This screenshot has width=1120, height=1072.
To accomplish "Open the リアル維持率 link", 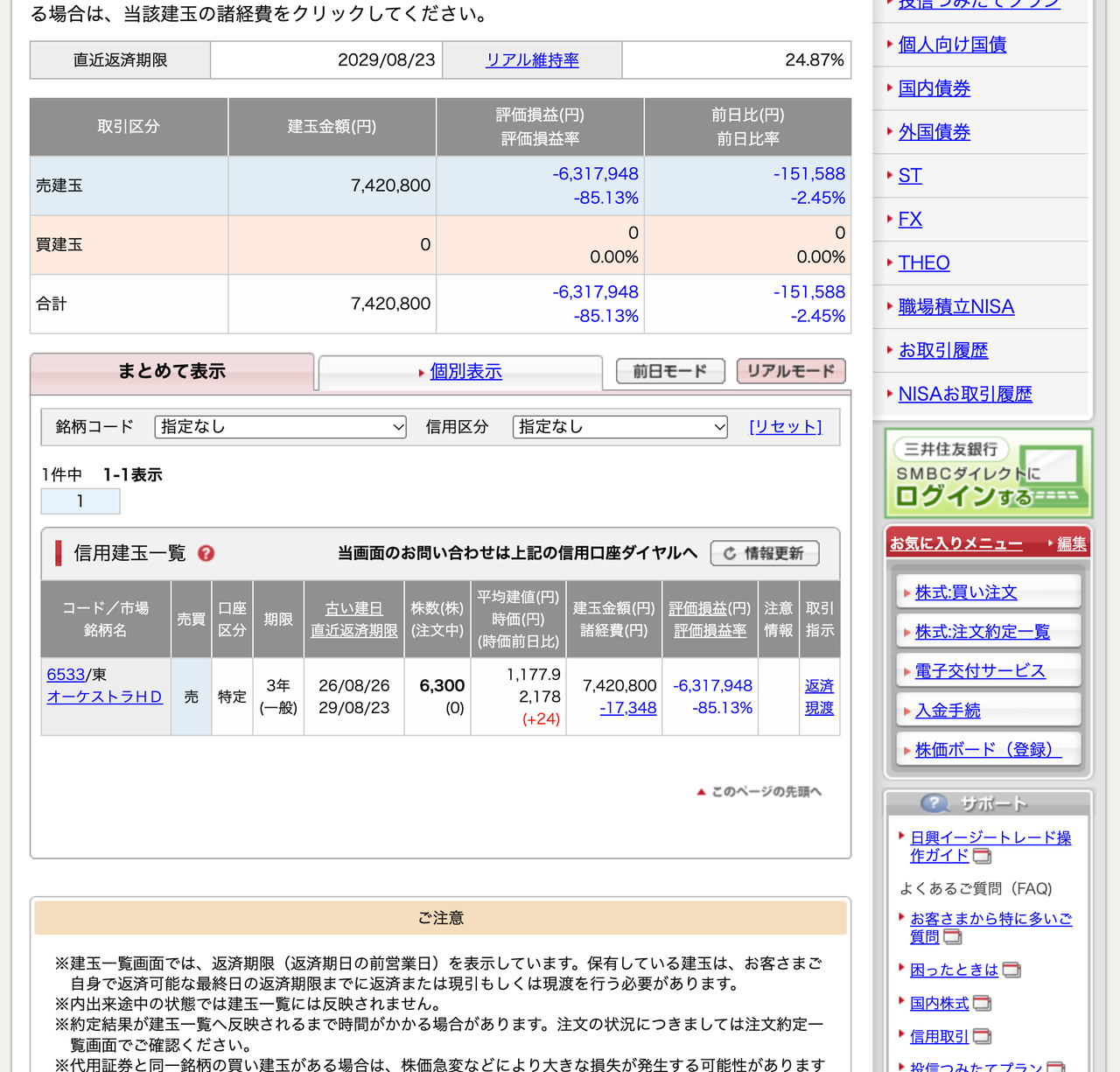I will point(532,60).
